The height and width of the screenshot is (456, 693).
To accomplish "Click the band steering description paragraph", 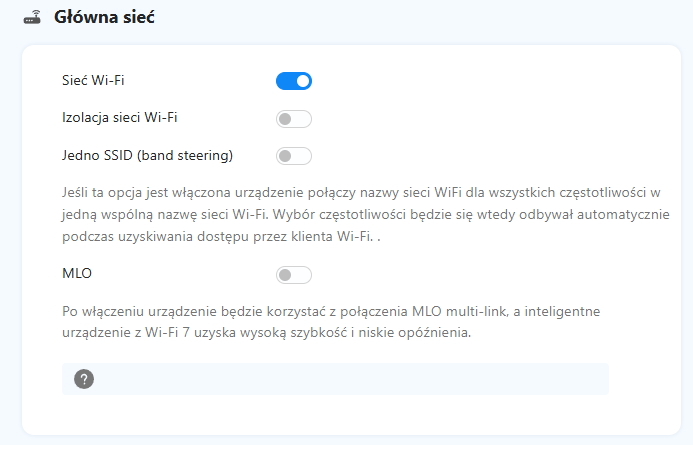I will pyautogui.click(x=366, y=215).
